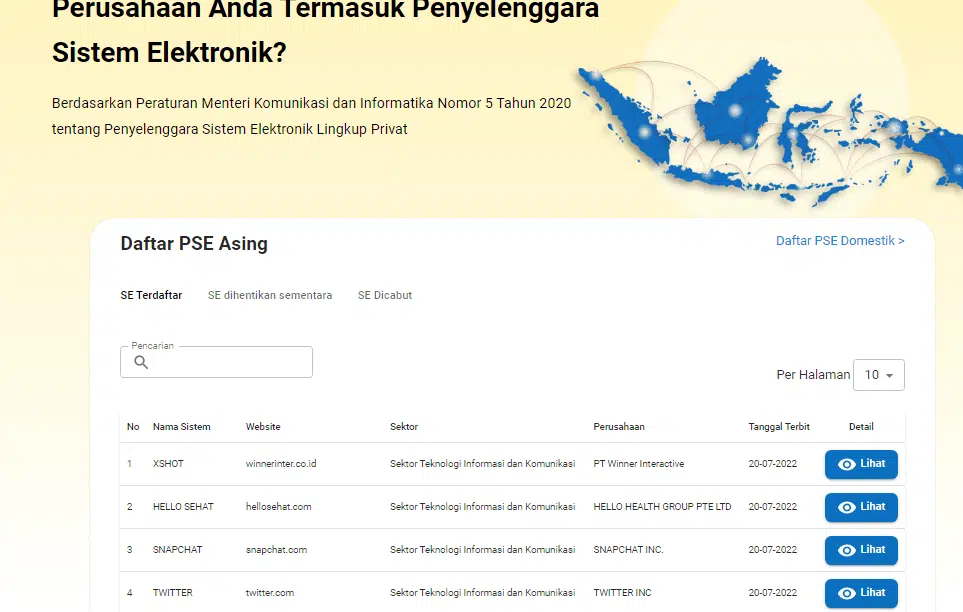This screenshot has width=963, height=612.
Task: Click winnerinter.co.id website cell
Action: (x=281, y=464)
